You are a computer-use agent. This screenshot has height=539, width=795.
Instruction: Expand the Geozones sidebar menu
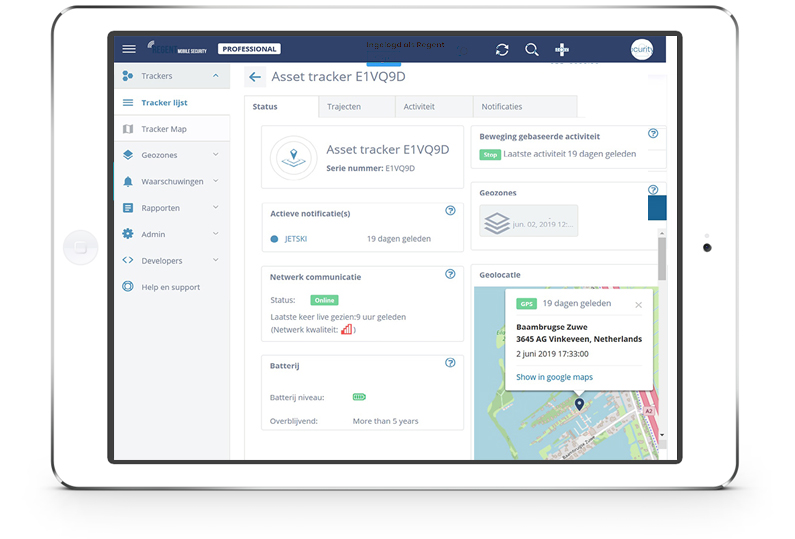[x=216, y=155]
